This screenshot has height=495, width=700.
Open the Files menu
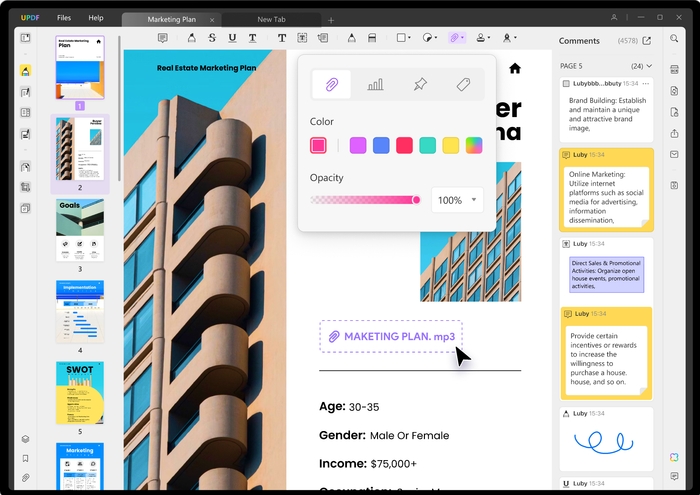click(x=64, y=18)
